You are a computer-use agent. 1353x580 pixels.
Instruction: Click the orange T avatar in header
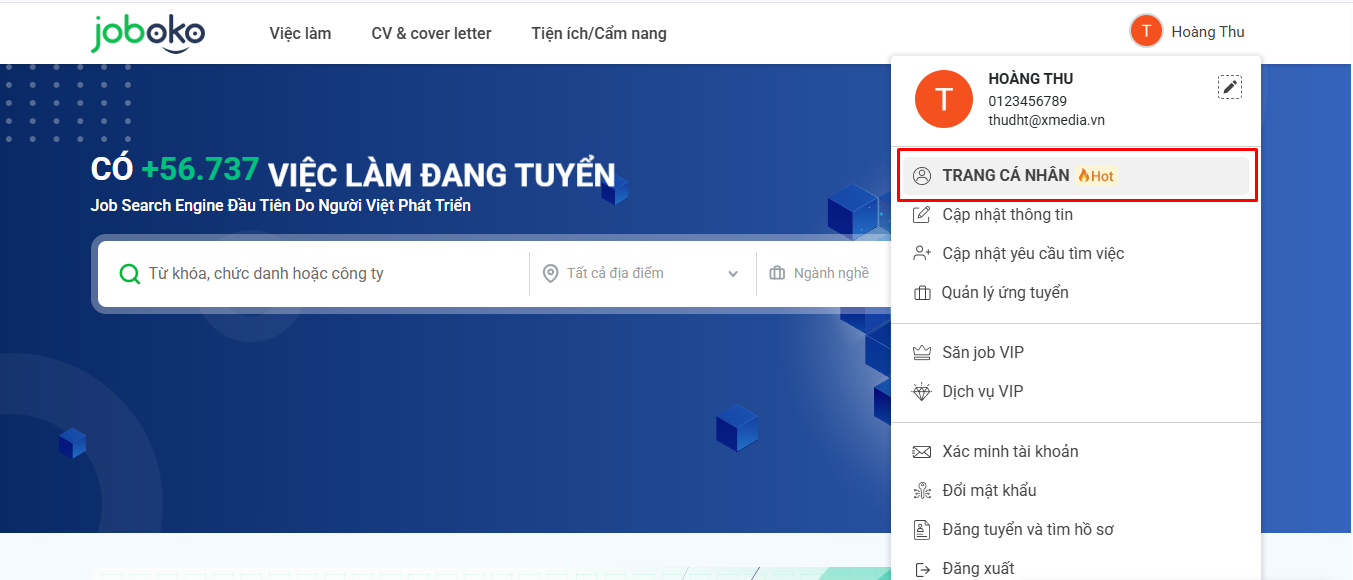coord(1146,31)
